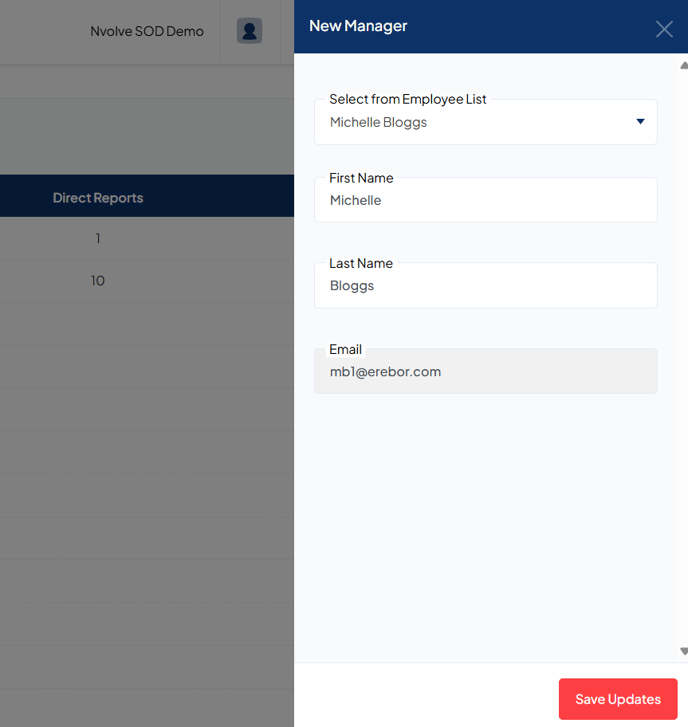688x727 pixels.
Task: Click the panel scrollbar down arrow
Action: [x=683, y=651]
